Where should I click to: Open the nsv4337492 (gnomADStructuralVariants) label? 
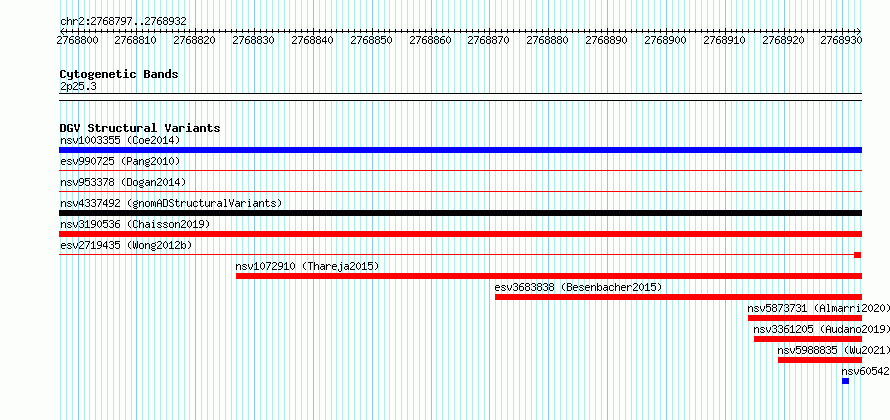click(x=171, y=203)
